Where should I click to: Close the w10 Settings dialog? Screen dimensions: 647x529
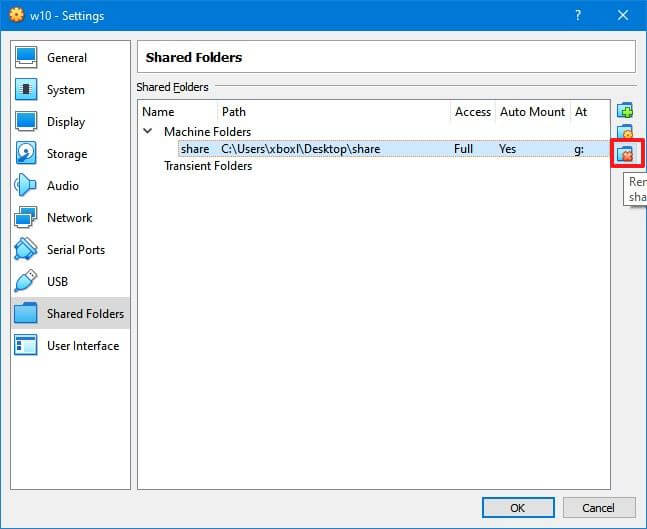click(623, 15)
